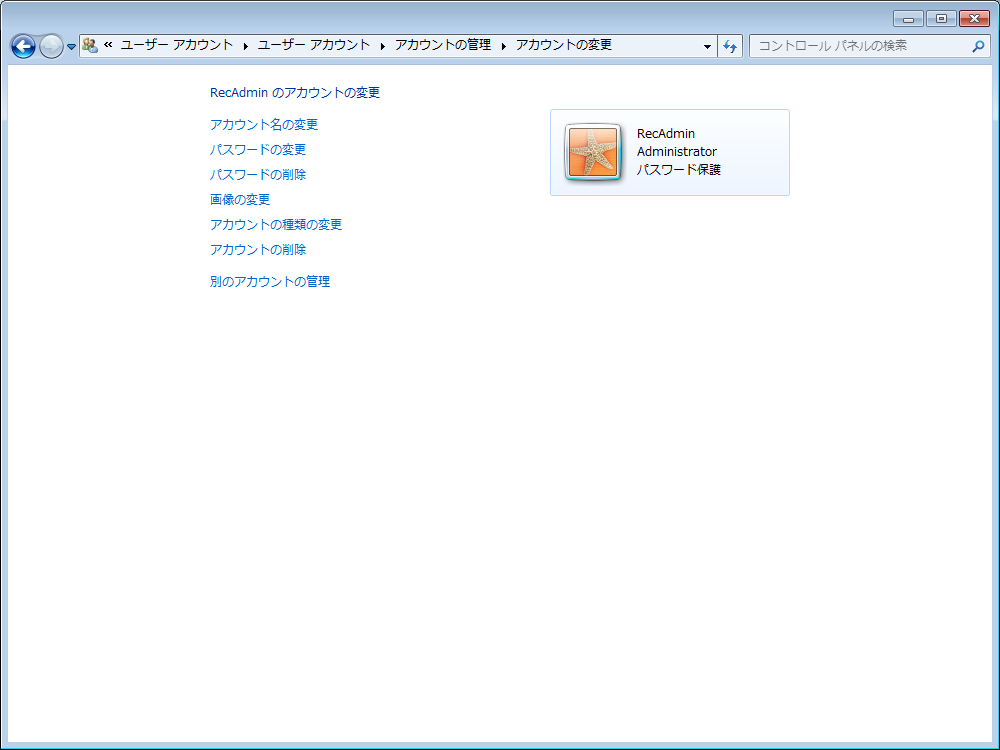Open the アカウント名の変更 link
The image size is (1000, 750).
click(x=264, y=125)
